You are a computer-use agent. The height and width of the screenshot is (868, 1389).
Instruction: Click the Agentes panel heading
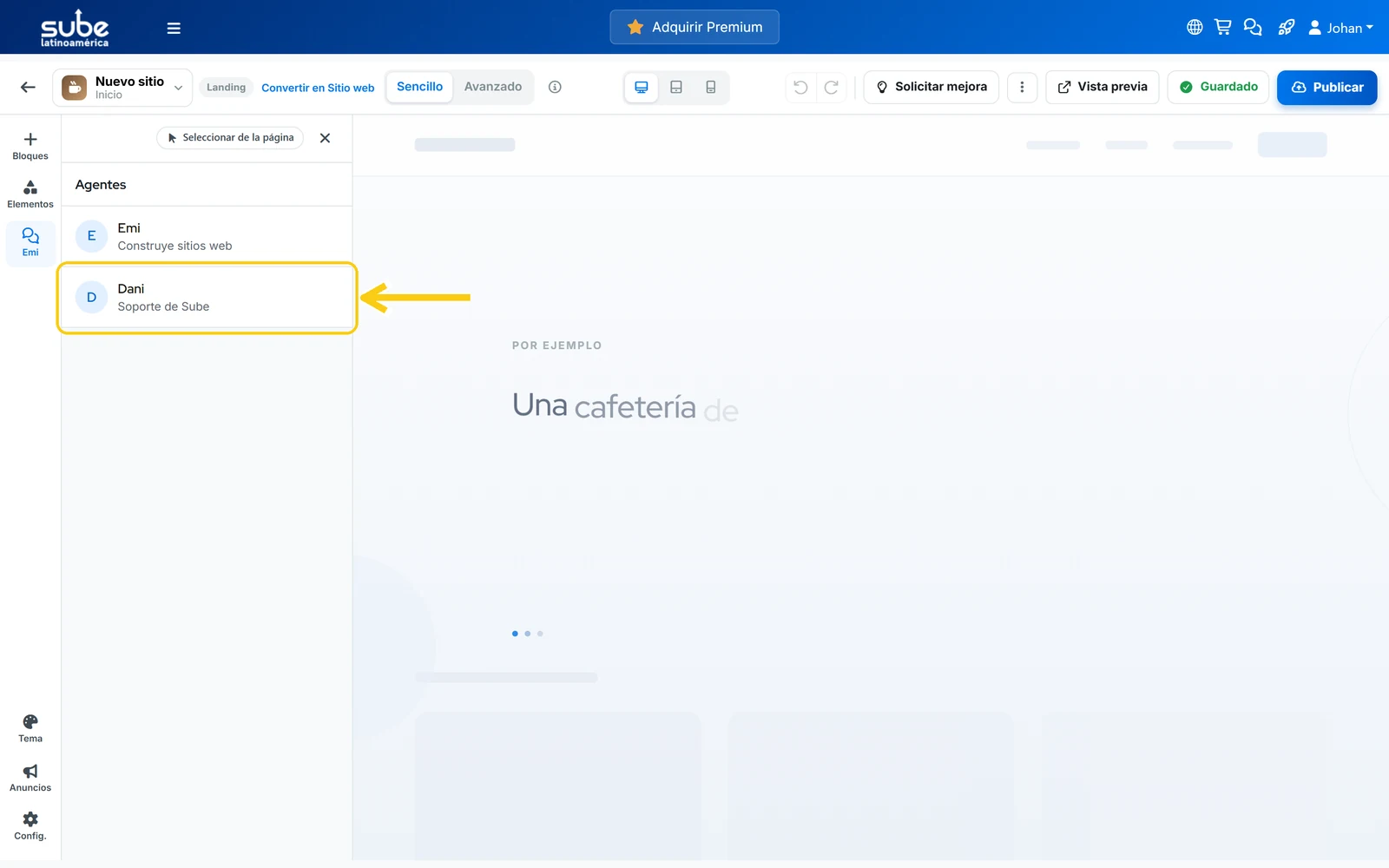point(101,185)
